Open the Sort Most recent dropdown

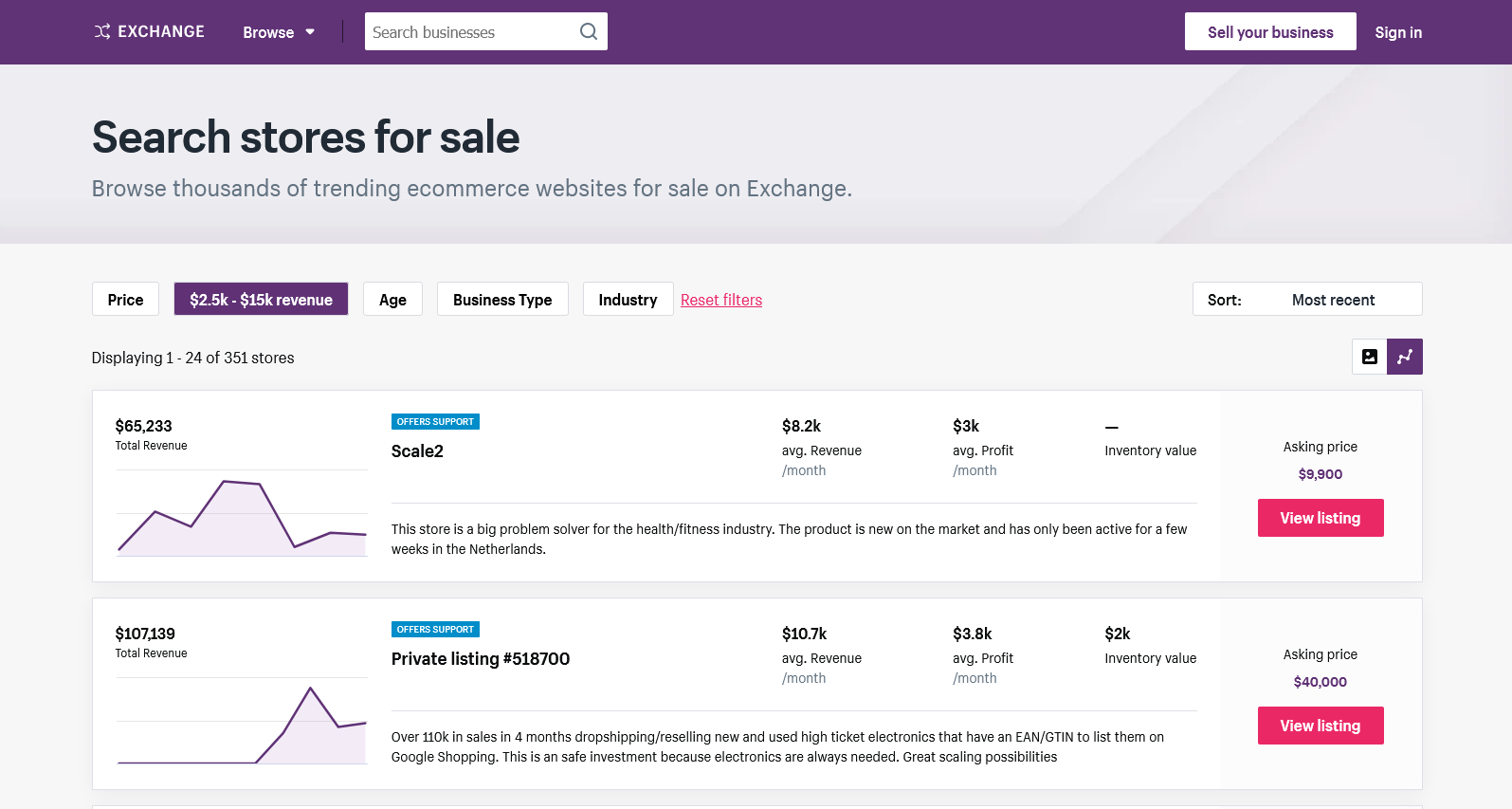coord(1307,300)
